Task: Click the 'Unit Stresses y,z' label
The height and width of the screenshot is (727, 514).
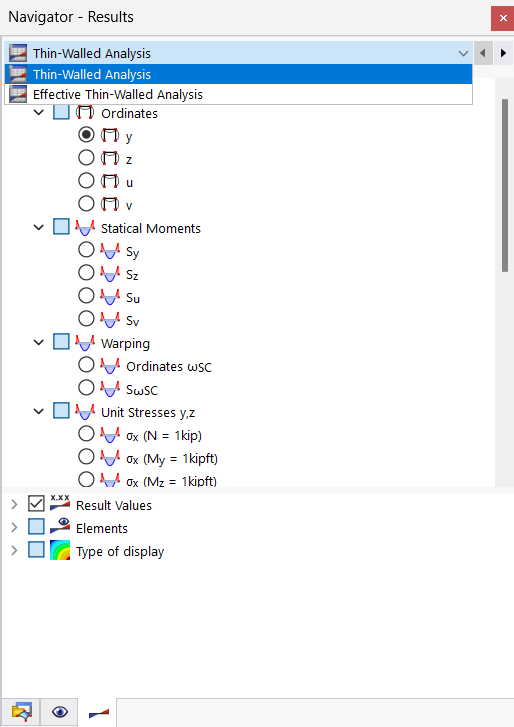Action: [148, 413]
